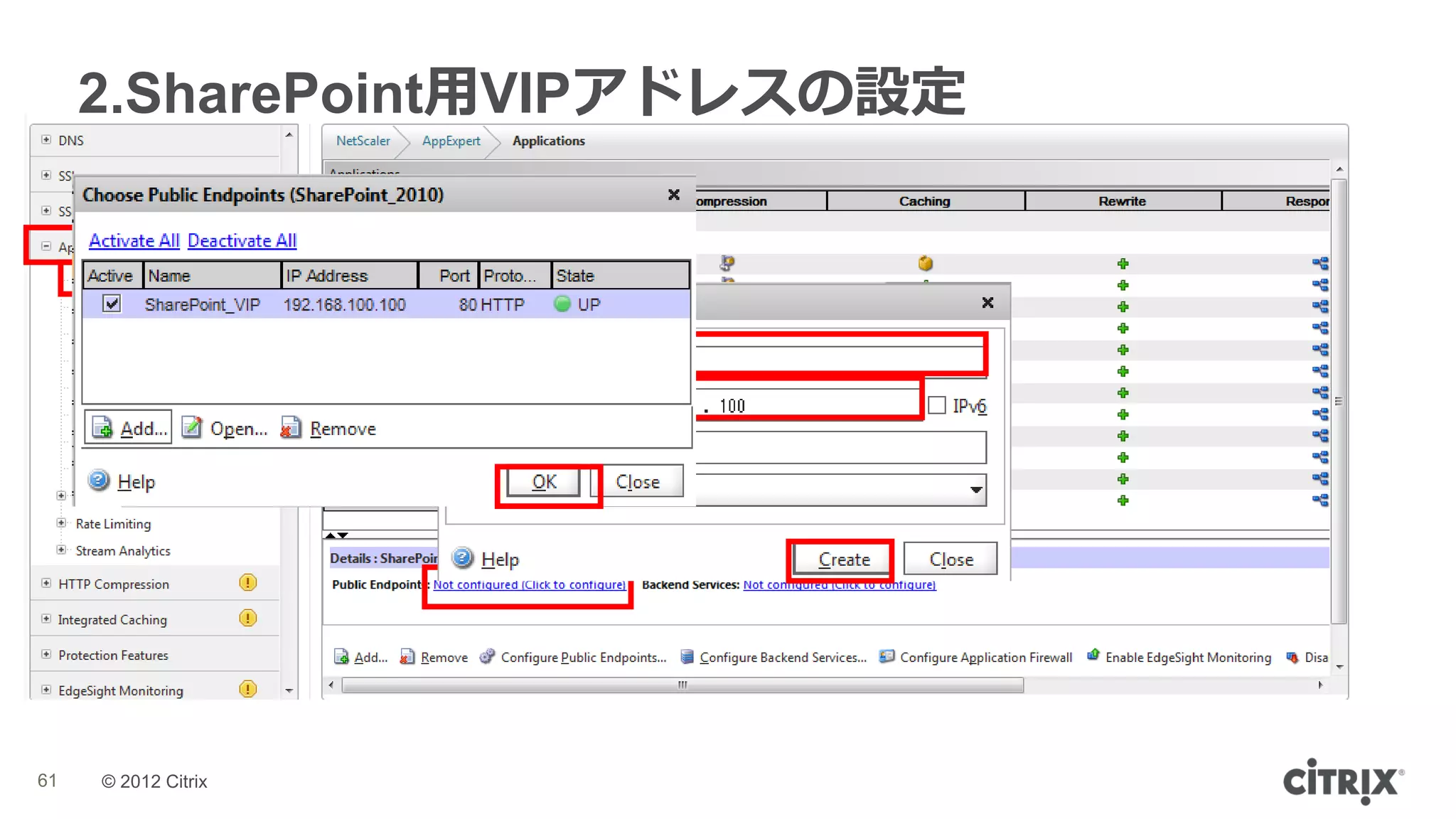Click Deactivate All link
This screenshot has width=1456, height=819.
click(x=242, y=241)
